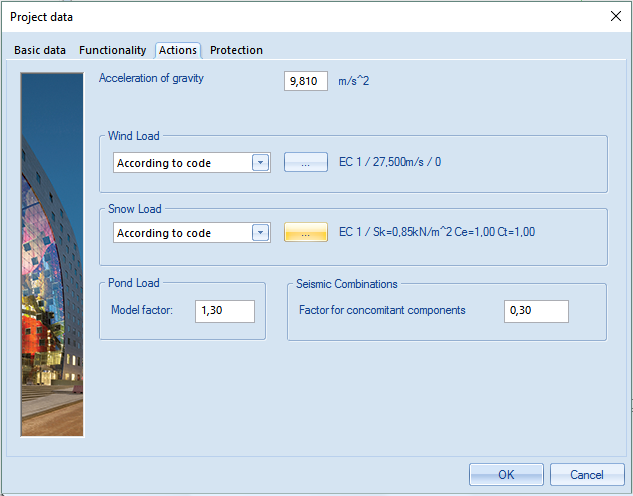The height and width of the screenshot is (496, 633).
Task: Click the wind load EC 1 summary text
Action: pos(390,163)
